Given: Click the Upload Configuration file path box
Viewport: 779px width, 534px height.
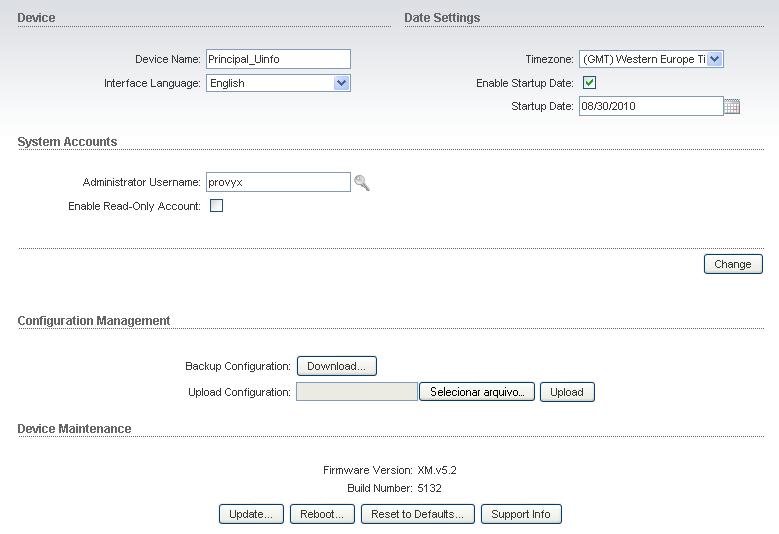Looking at the screenshot, I should 356,392.
